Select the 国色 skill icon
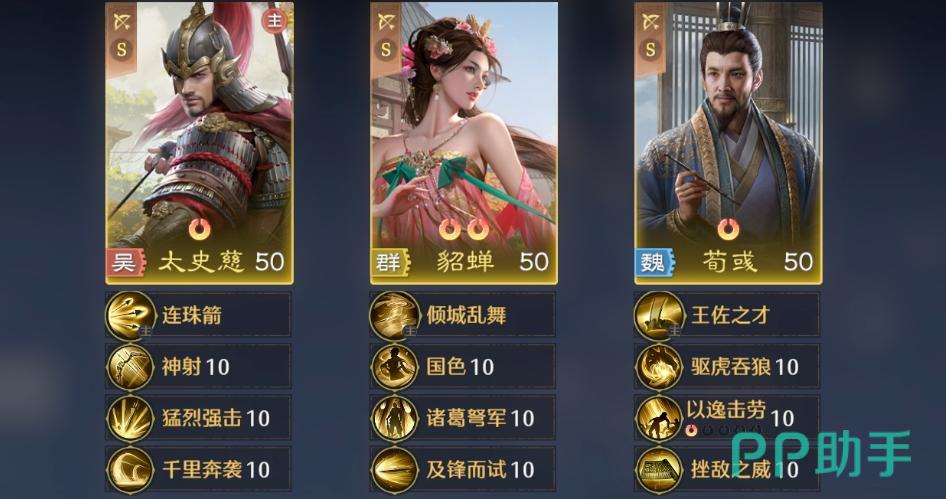Image resolution: width=946 pixels, height=499 pixels. [x=395, y=367]
